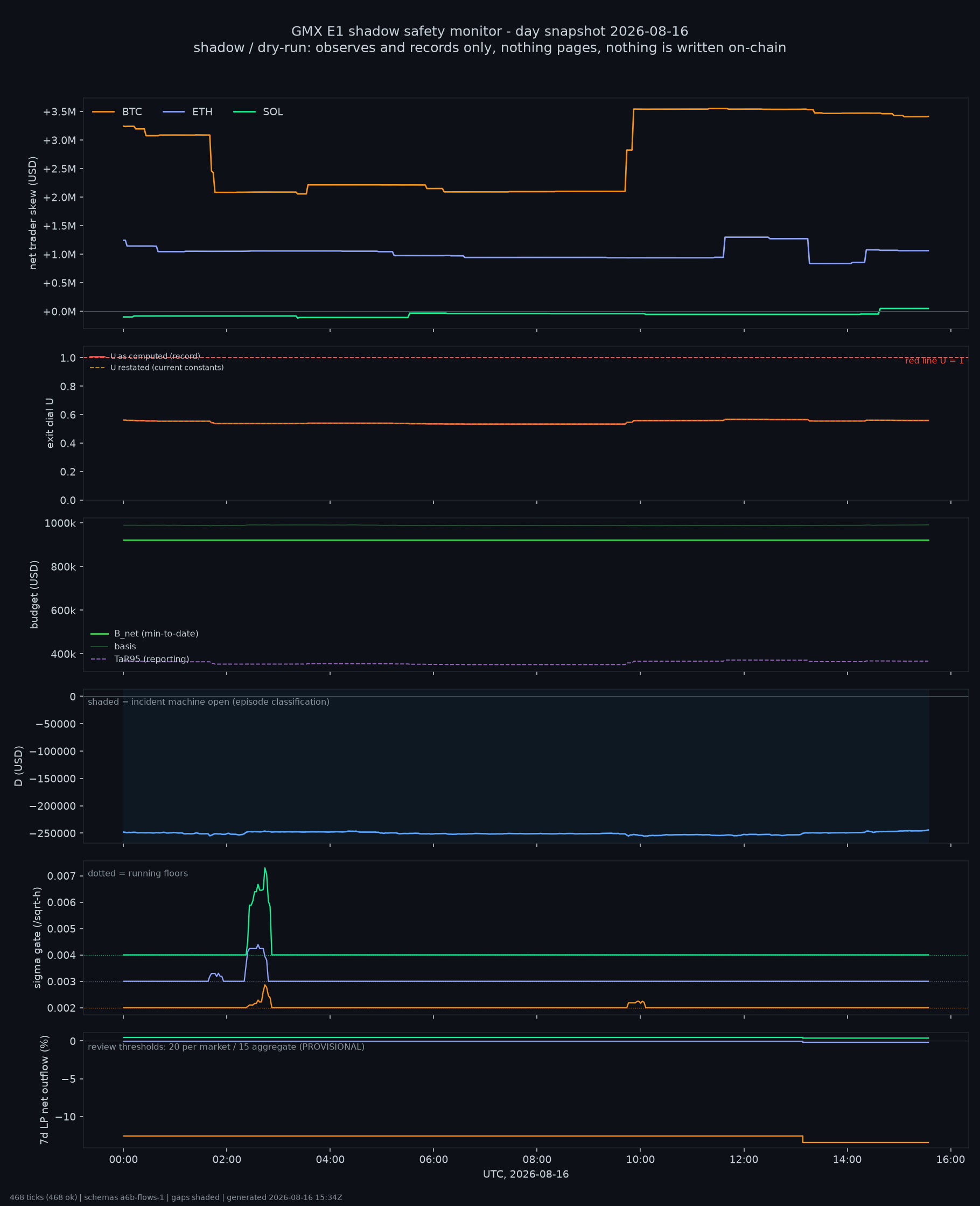980x1206 pixels.
Task: Click the −250000 tick on D axis
Action: (53, 833)
